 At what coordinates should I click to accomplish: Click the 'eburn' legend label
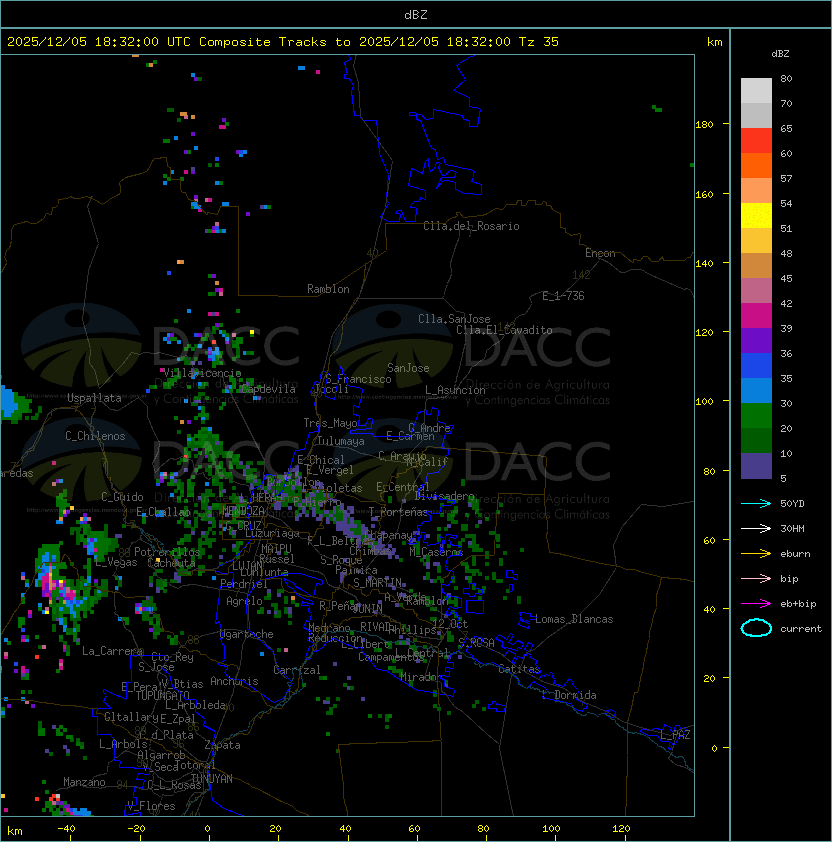point(795,554)
